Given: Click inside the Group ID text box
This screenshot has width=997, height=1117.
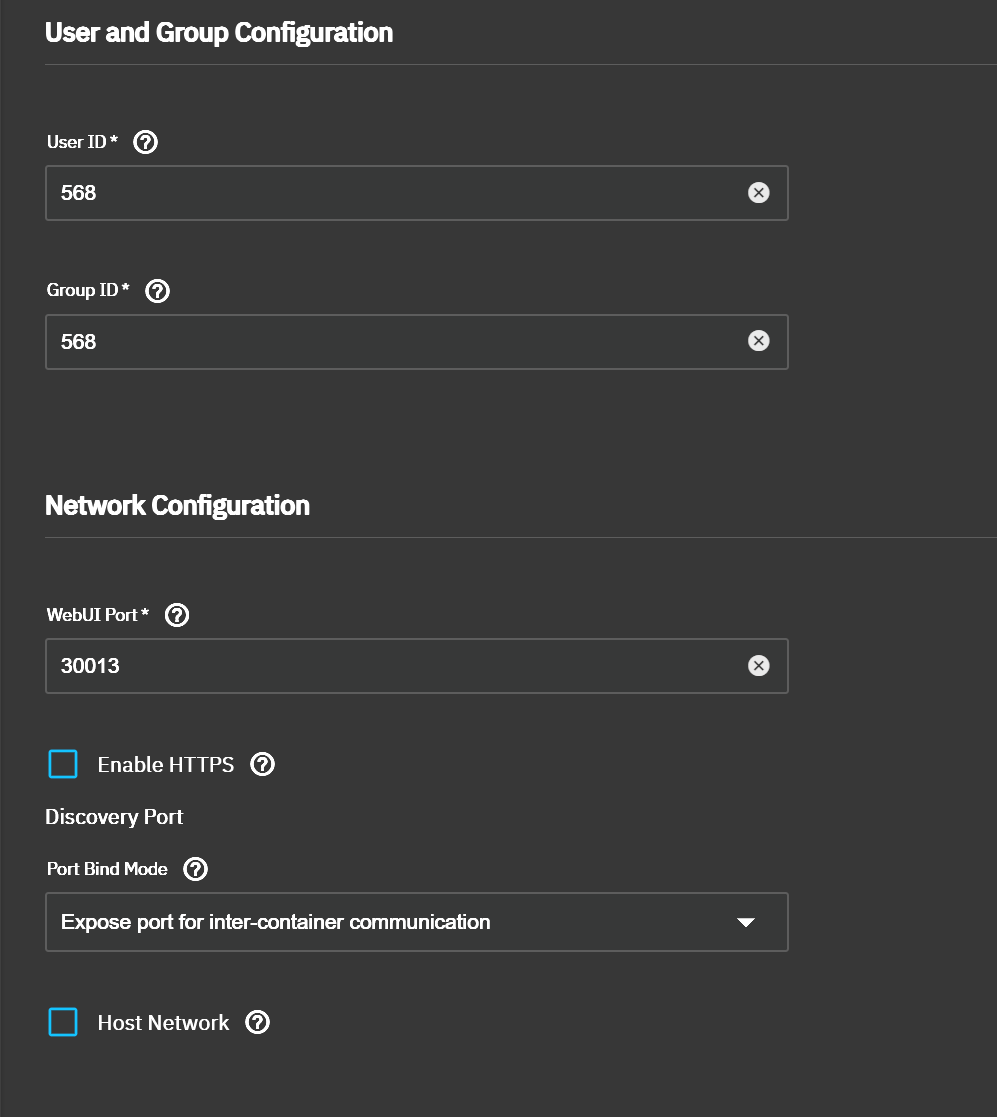Looking at the screenshot, I should pos(390,342).
